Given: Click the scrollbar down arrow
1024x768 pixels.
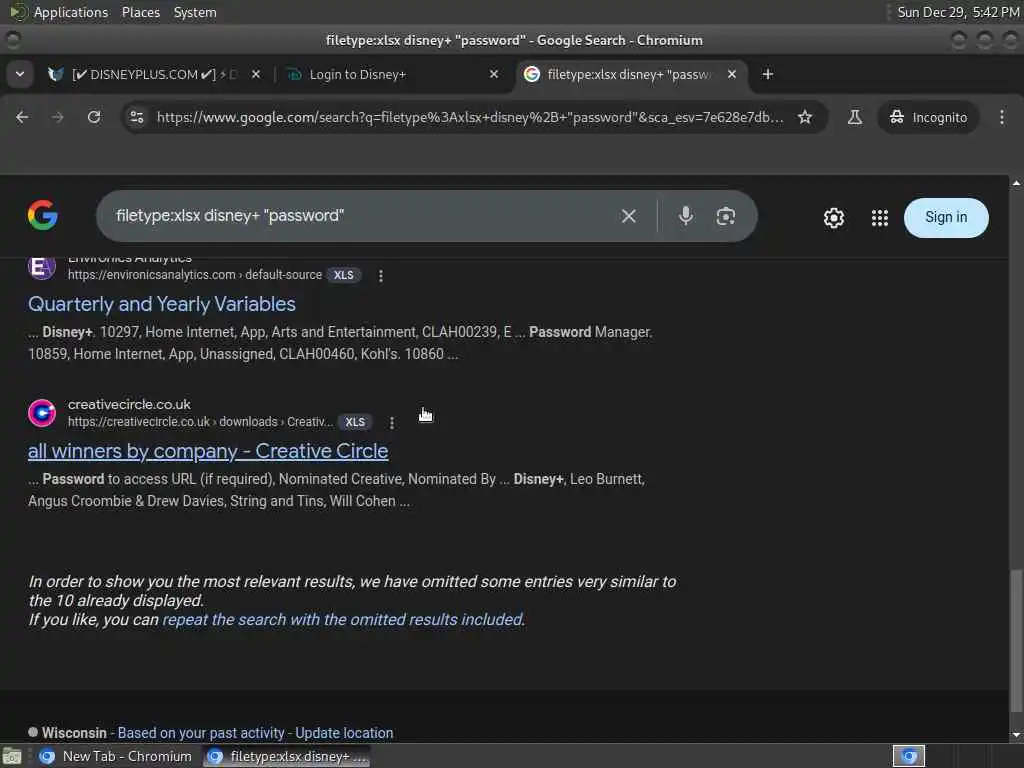Looking at the screenshot, I should click(x=1016, y=735).
